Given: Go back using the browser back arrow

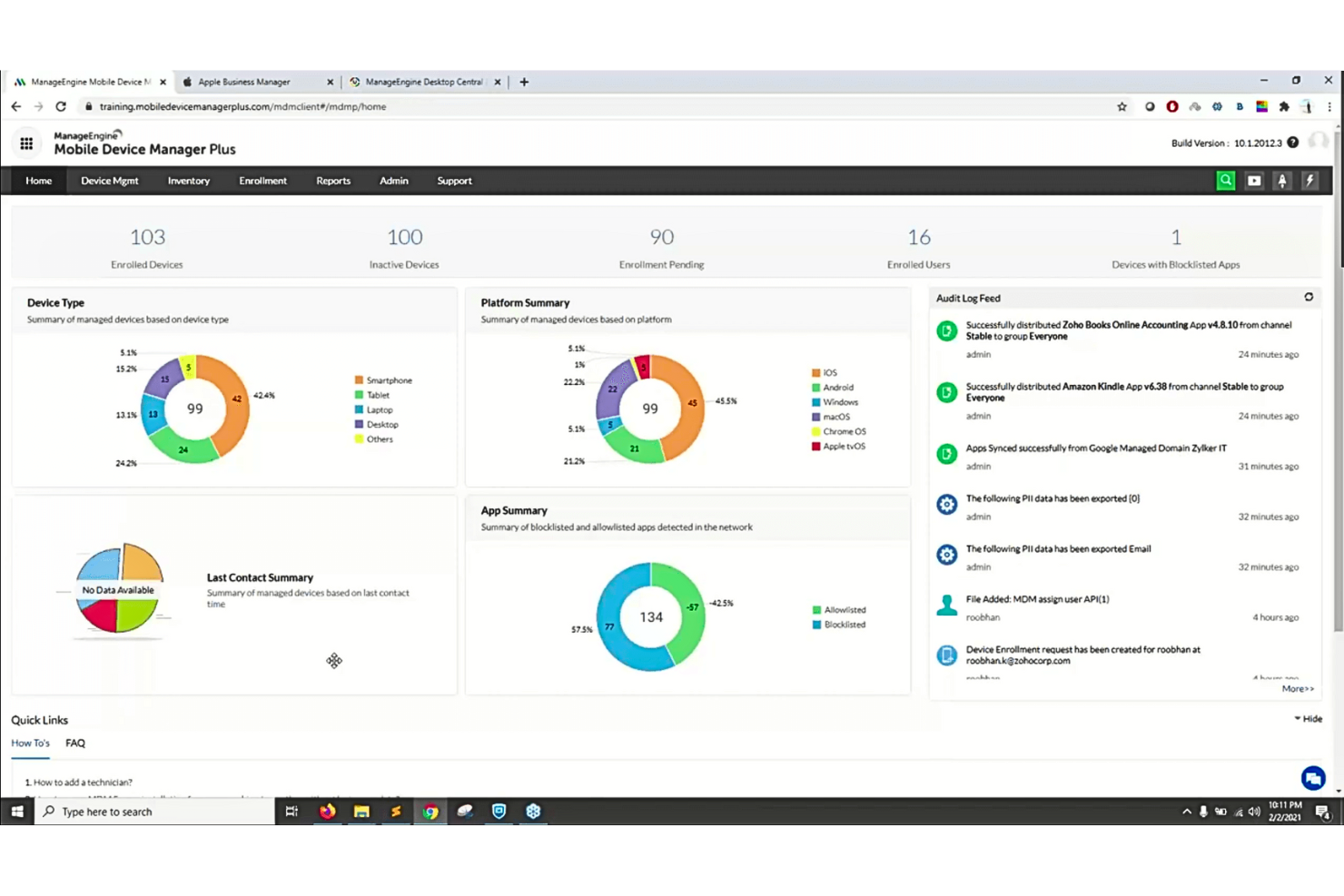Looking at the screenshot, I should 16,106.
